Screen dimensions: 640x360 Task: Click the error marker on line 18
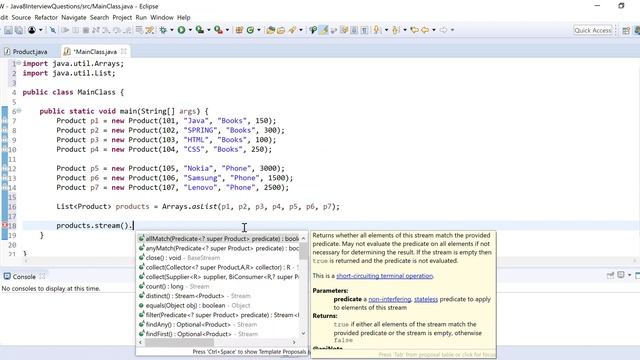(4, 225)
